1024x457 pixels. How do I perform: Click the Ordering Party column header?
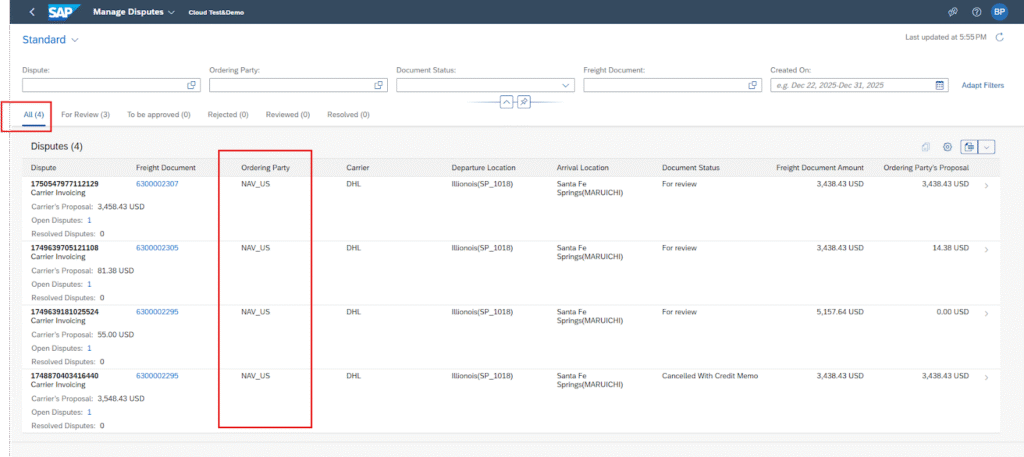point(265,168)
